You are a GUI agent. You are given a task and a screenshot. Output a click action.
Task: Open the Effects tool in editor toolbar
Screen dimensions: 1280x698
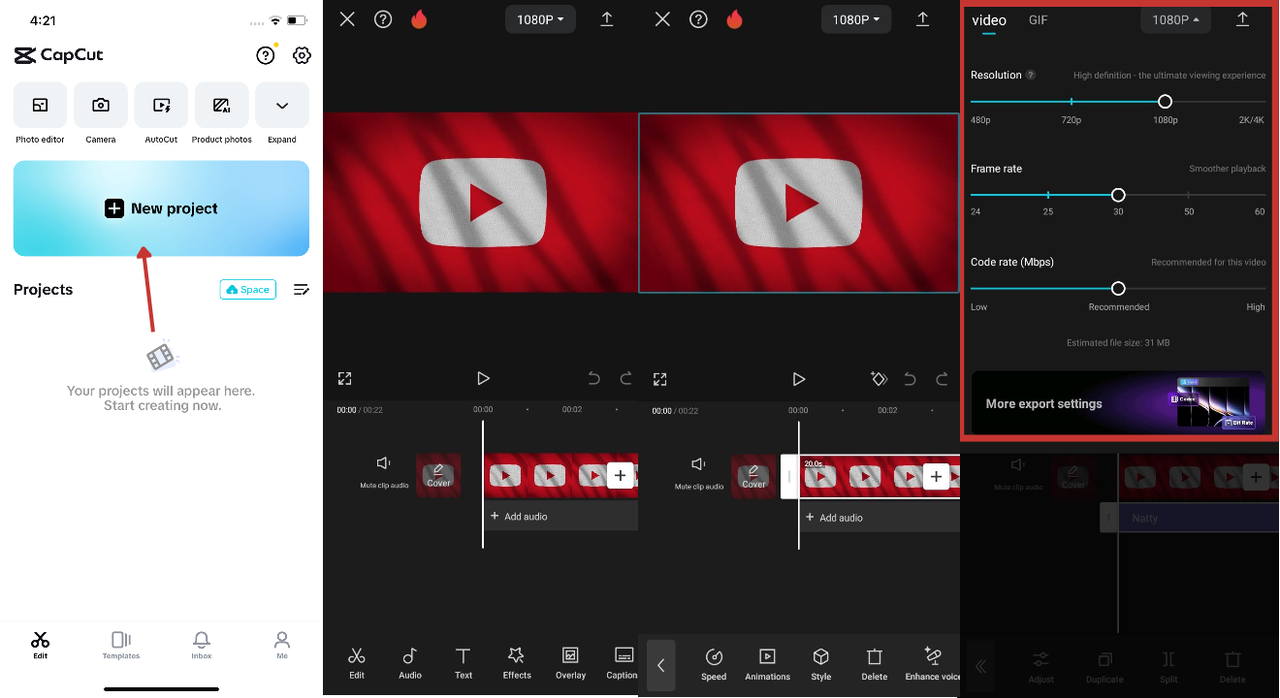click(517, 662)
